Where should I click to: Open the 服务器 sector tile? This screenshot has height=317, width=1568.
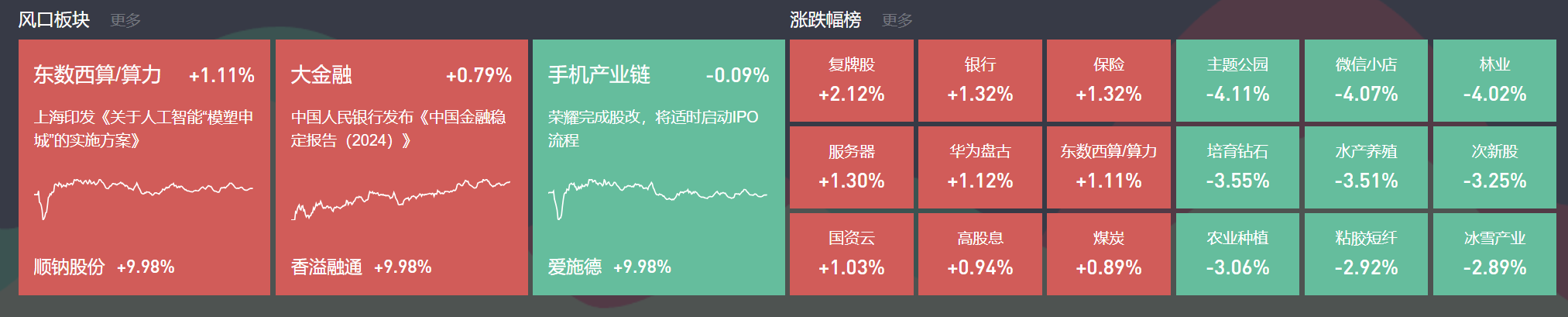[x=851, y=167]
